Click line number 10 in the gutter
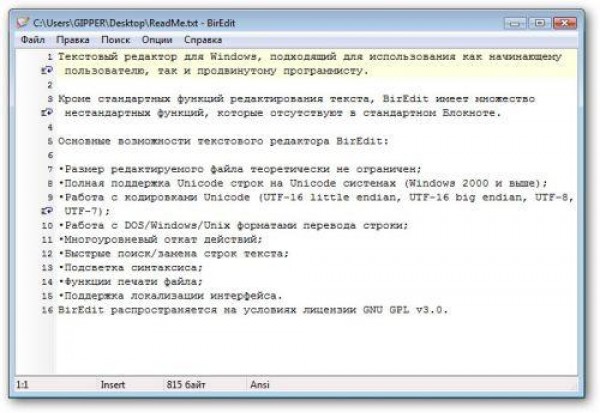 (x=47, y=225)
